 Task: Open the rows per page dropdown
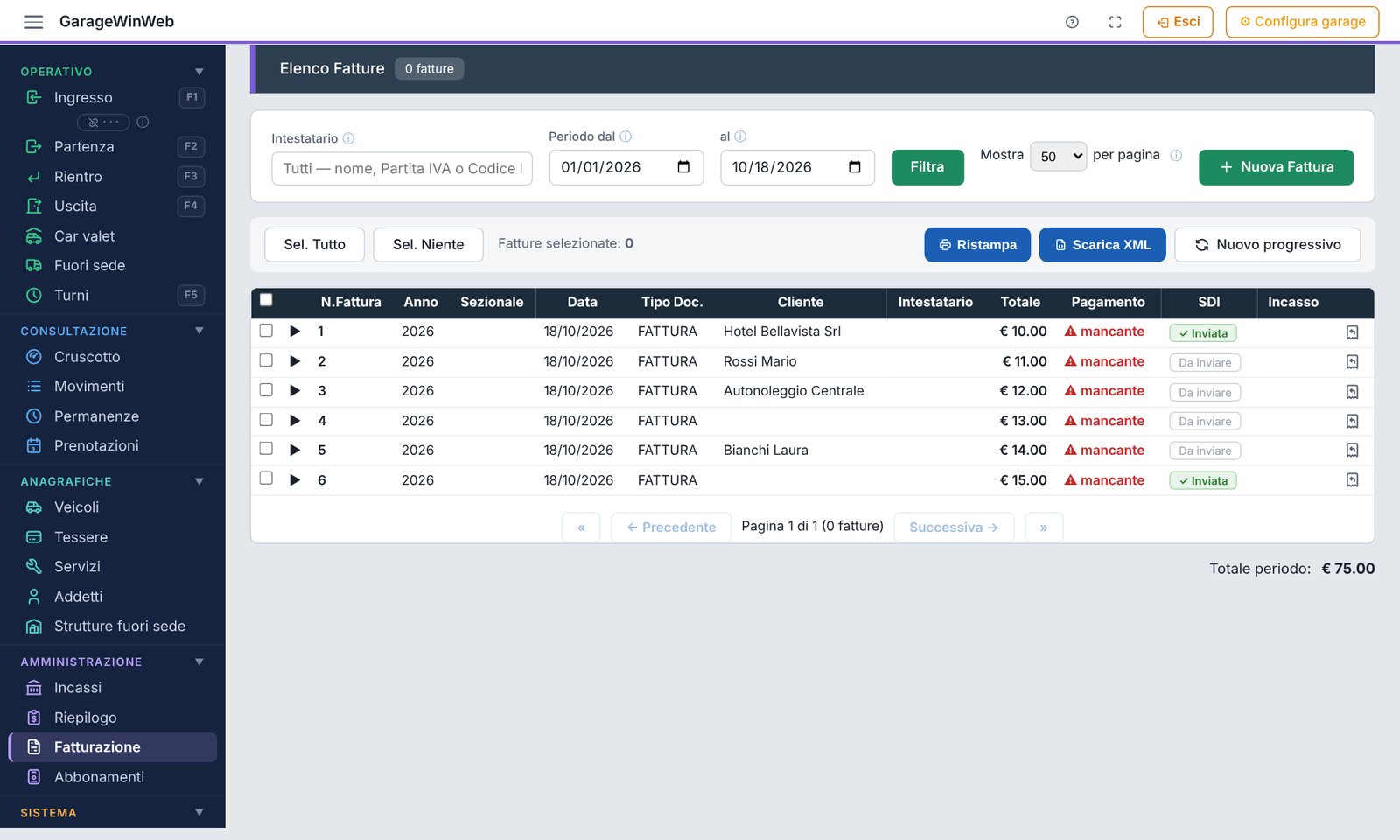click(x=1059, y=156)
